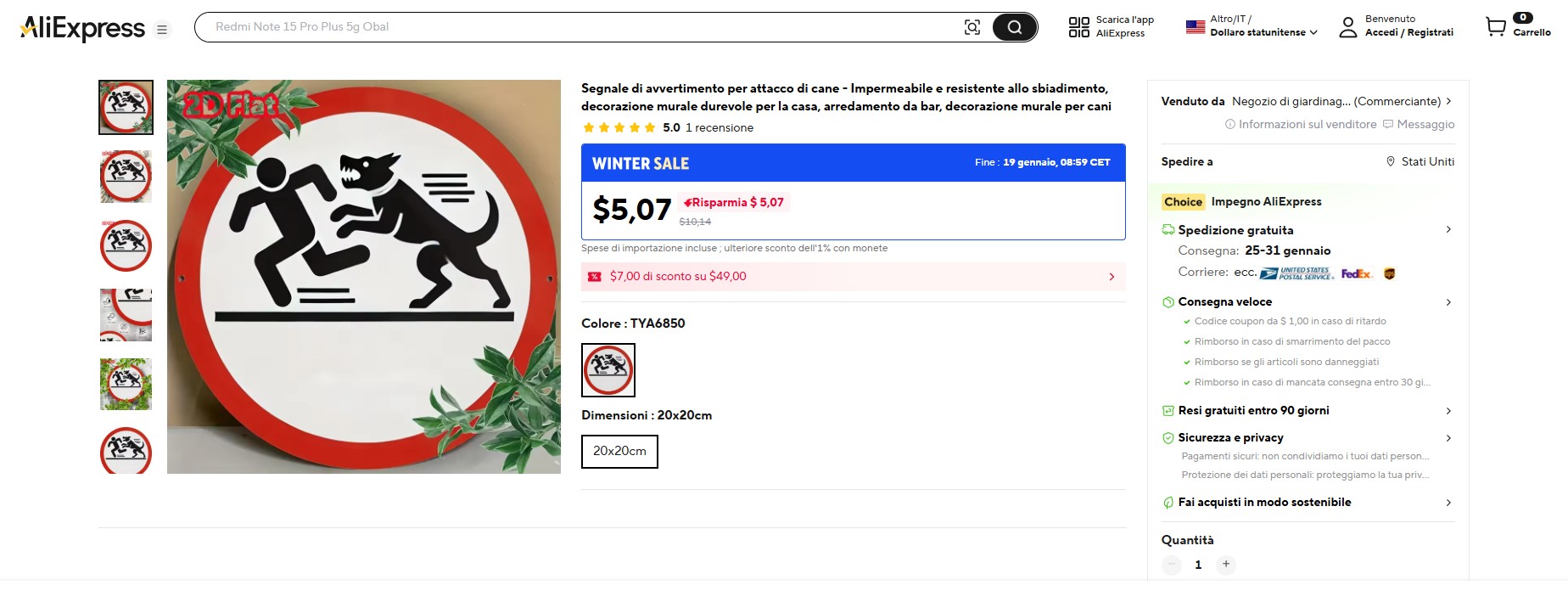Click the account profile icon
1568x602 pixels.
tap(1347, 27)
